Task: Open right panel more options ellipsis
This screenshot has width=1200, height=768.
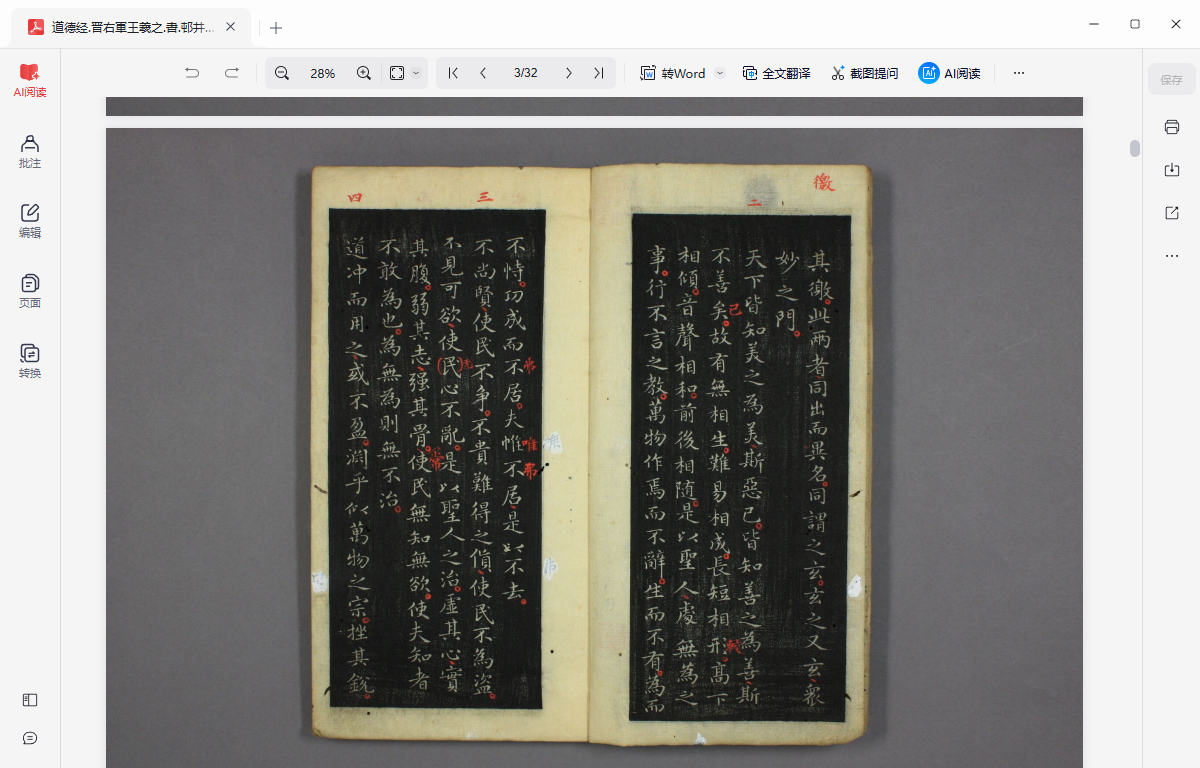Action: pos(1172,256)
